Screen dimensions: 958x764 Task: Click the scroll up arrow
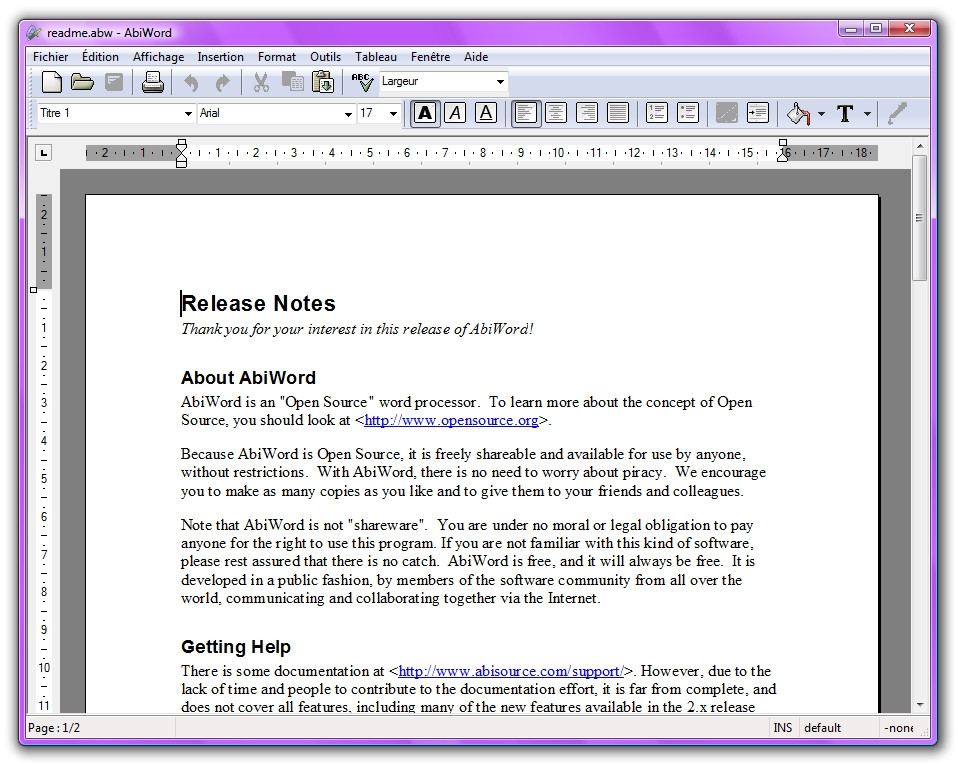tap(920, 147)
